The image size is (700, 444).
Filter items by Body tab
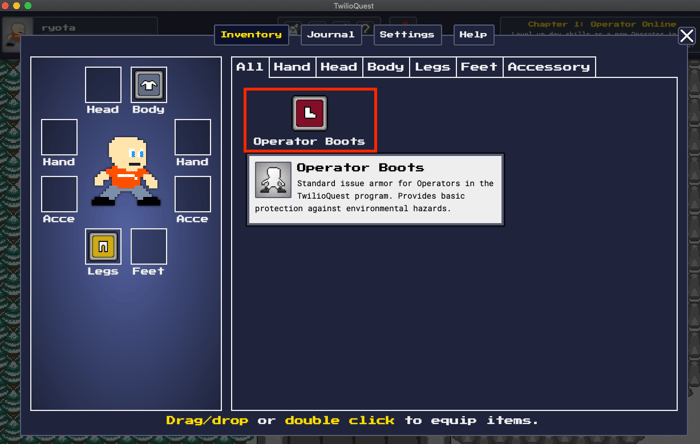point(386,67)
